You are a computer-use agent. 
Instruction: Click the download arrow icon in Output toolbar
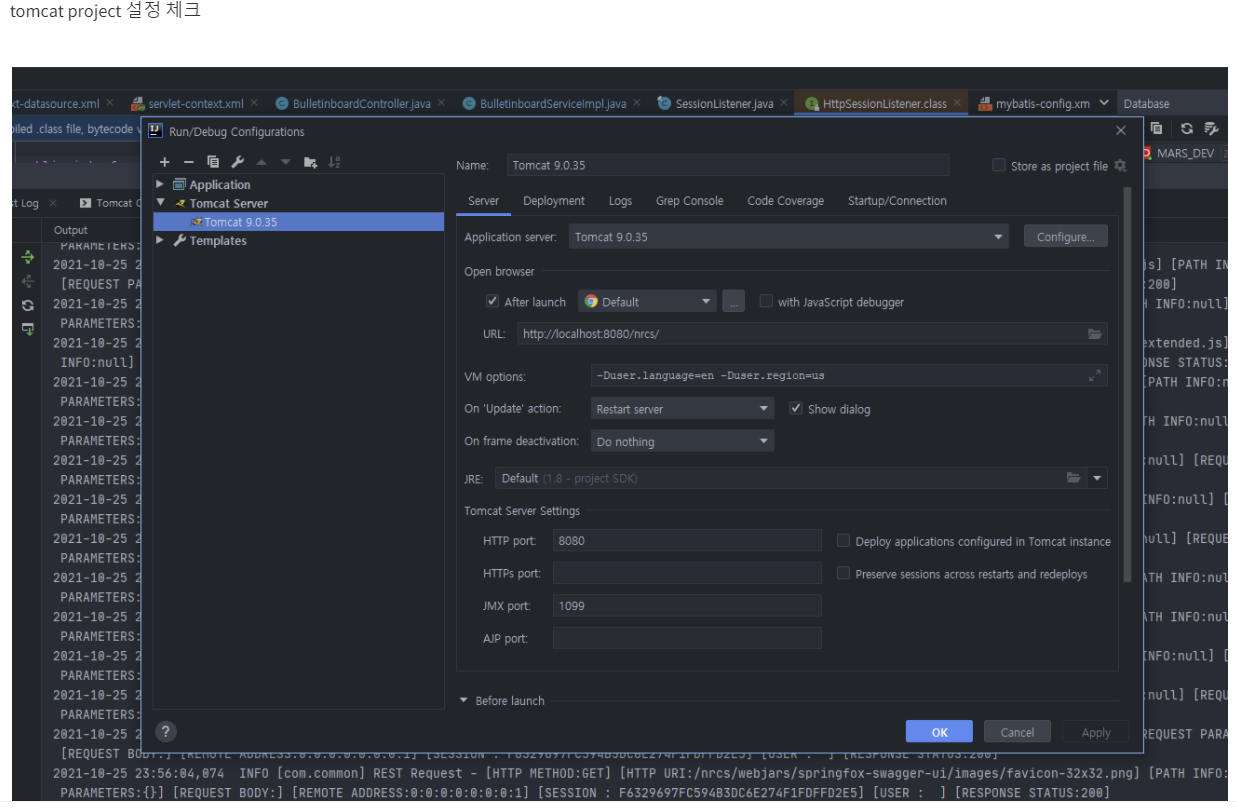click(x=28, y=329)
